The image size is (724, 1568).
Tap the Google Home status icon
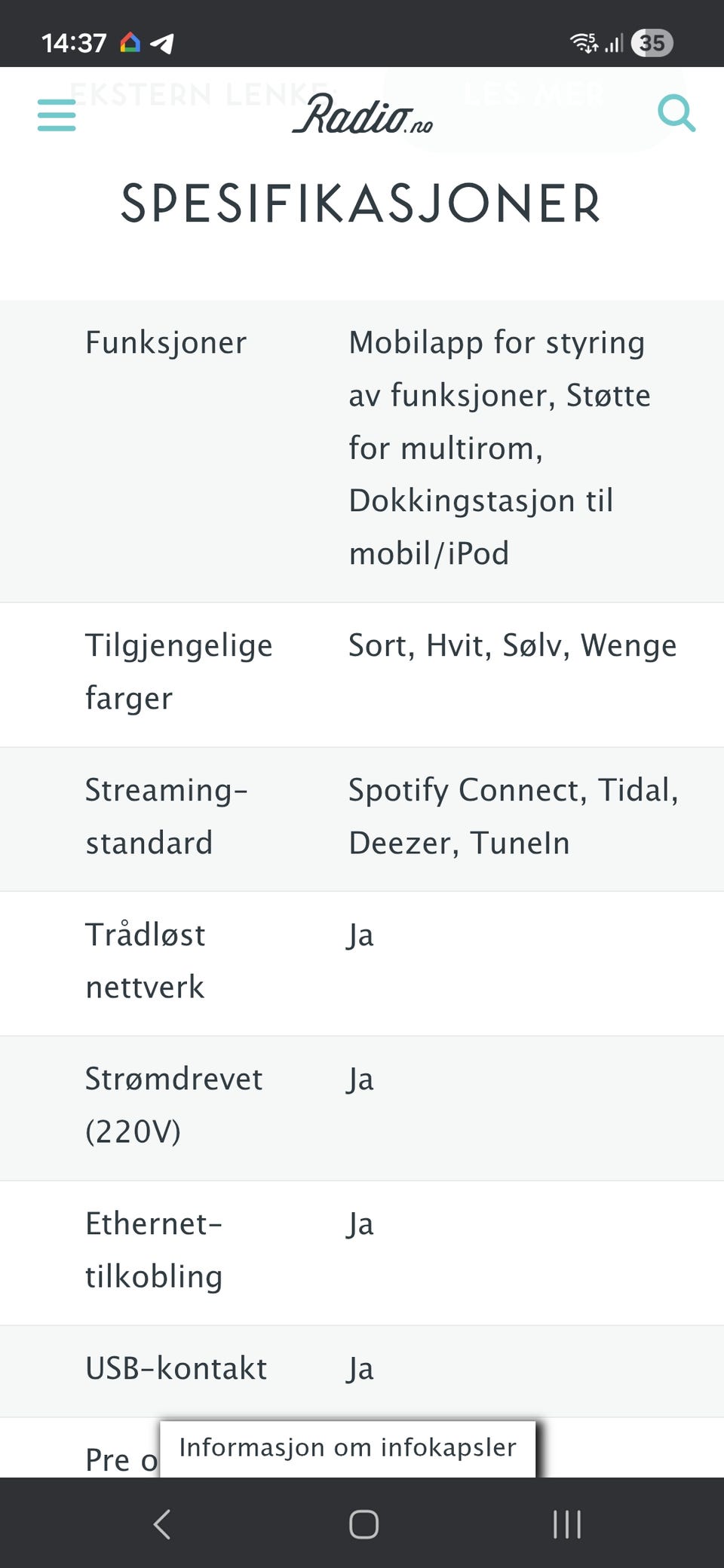[130, 42]
